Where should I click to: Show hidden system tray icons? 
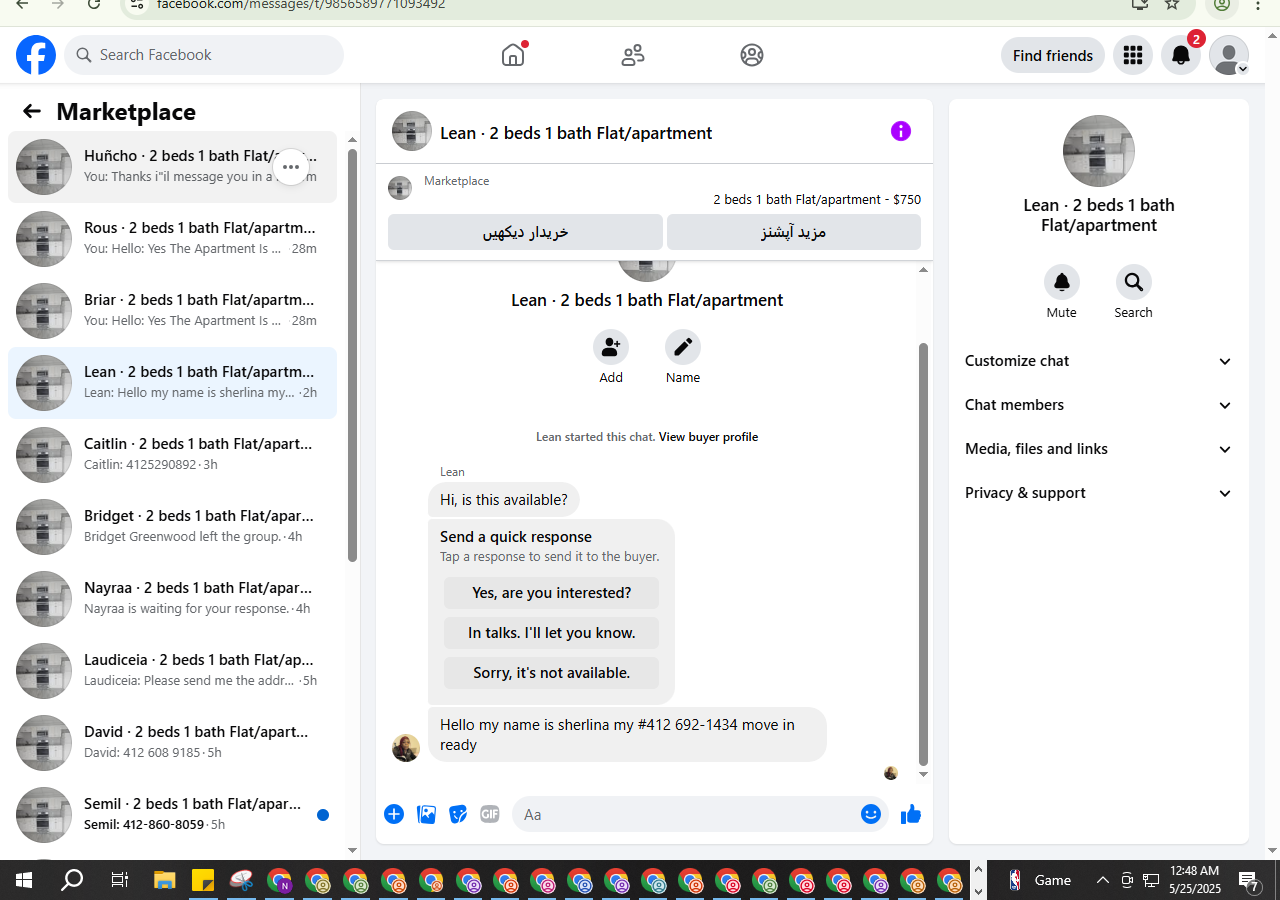[x=1102, y=880]
